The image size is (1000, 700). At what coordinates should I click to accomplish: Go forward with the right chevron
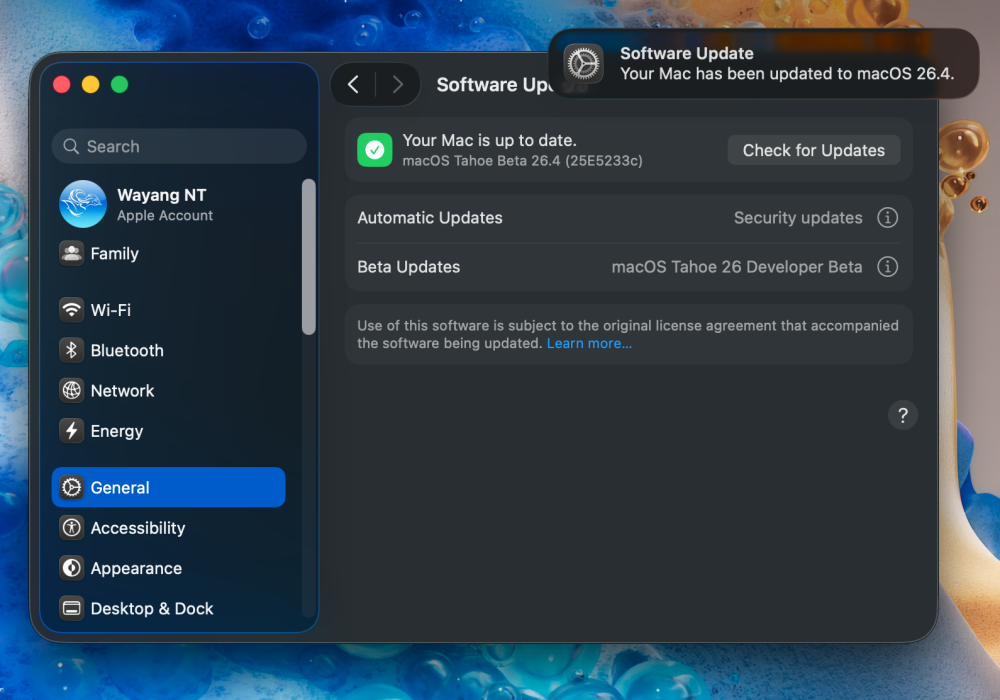pyautogui.click(x=398, y=84)
